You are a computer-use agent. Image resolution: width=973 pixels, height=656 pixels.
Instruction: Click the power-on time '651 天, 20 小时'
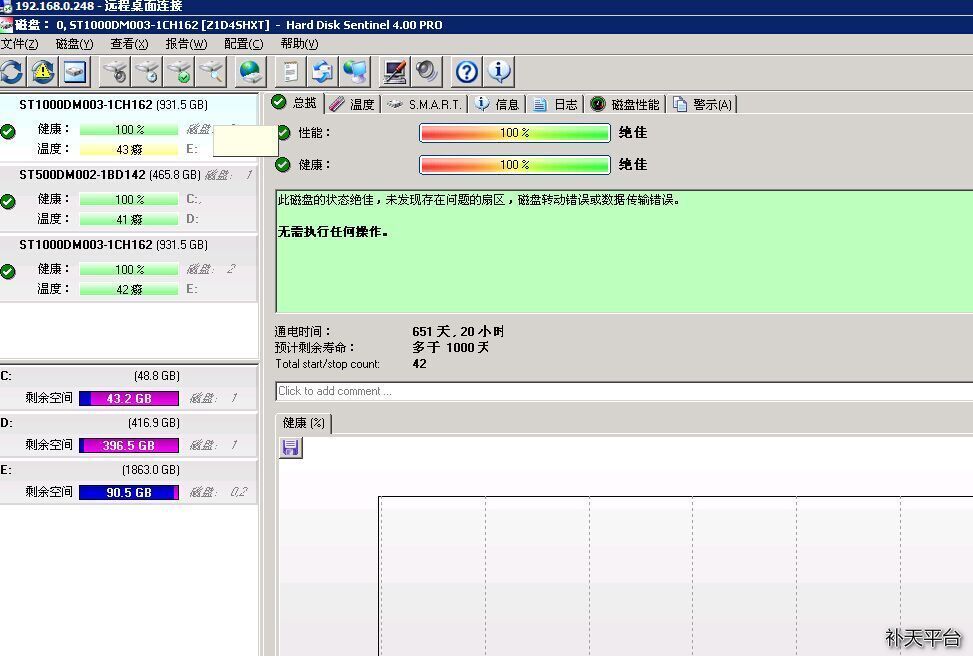click(458, 331)
